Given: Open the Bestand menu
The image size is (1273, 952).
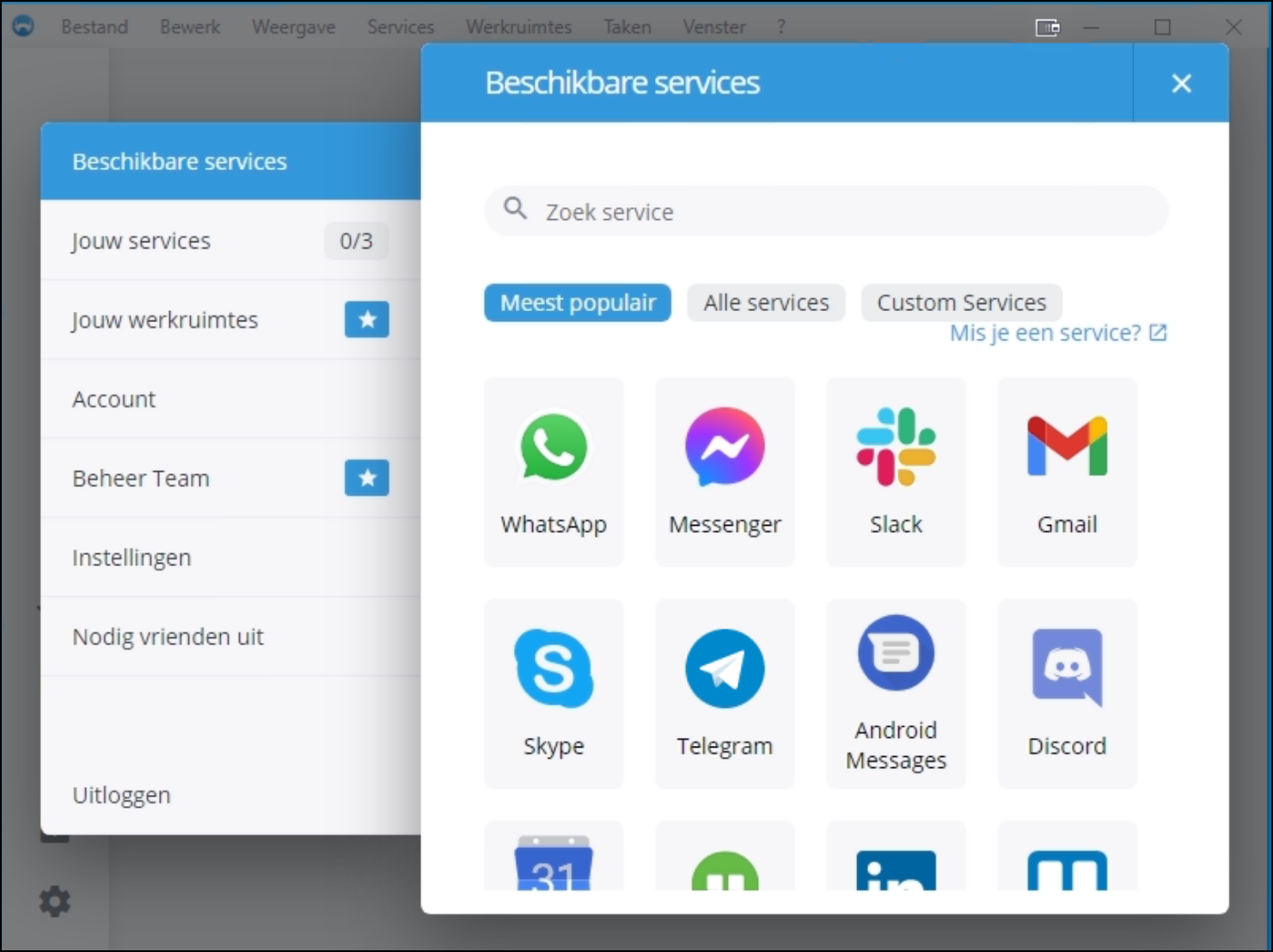Looking at the screenshot, I should (95, 27).
